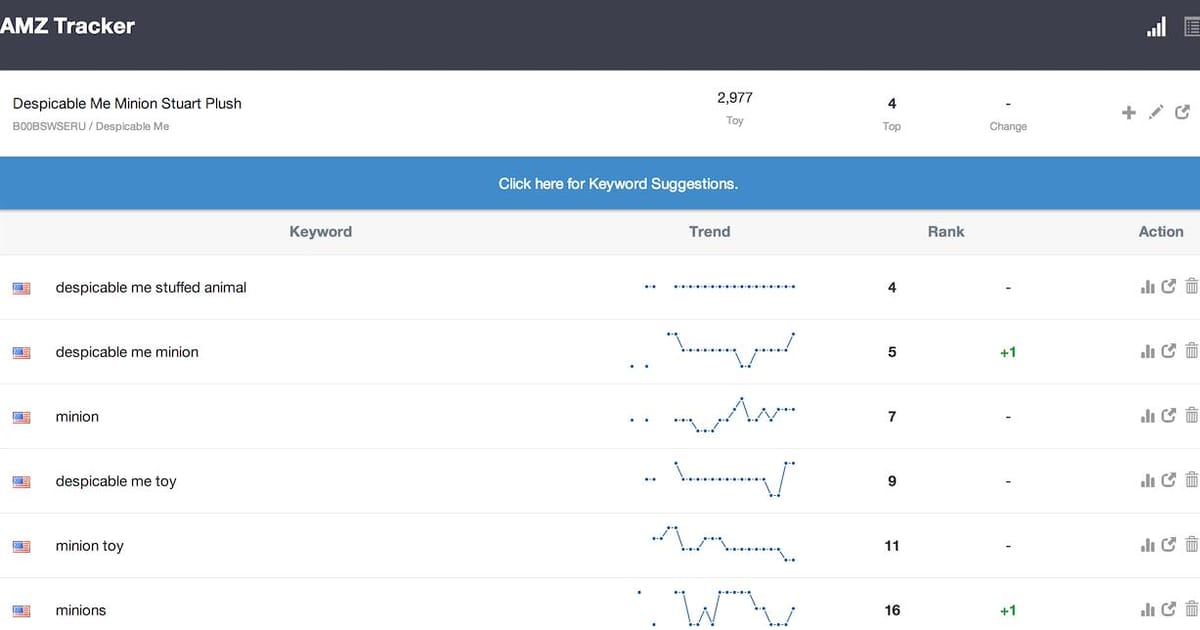Viewport: 1200px width, 630px height.
Task: Open external link for 'minions' keyword
Action: pos(1169,610)
